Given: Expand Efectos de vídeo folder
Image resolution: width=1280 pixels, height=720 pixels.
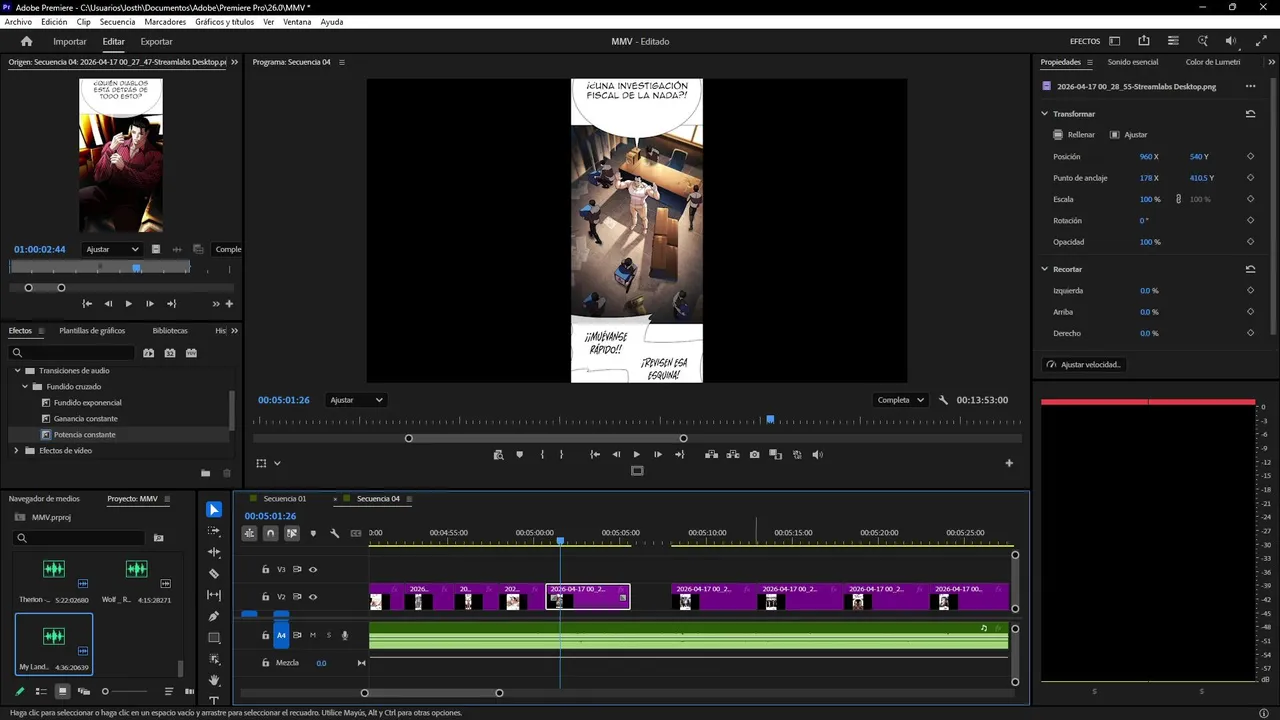Looking at the screenshot, I should pos(17,451).
